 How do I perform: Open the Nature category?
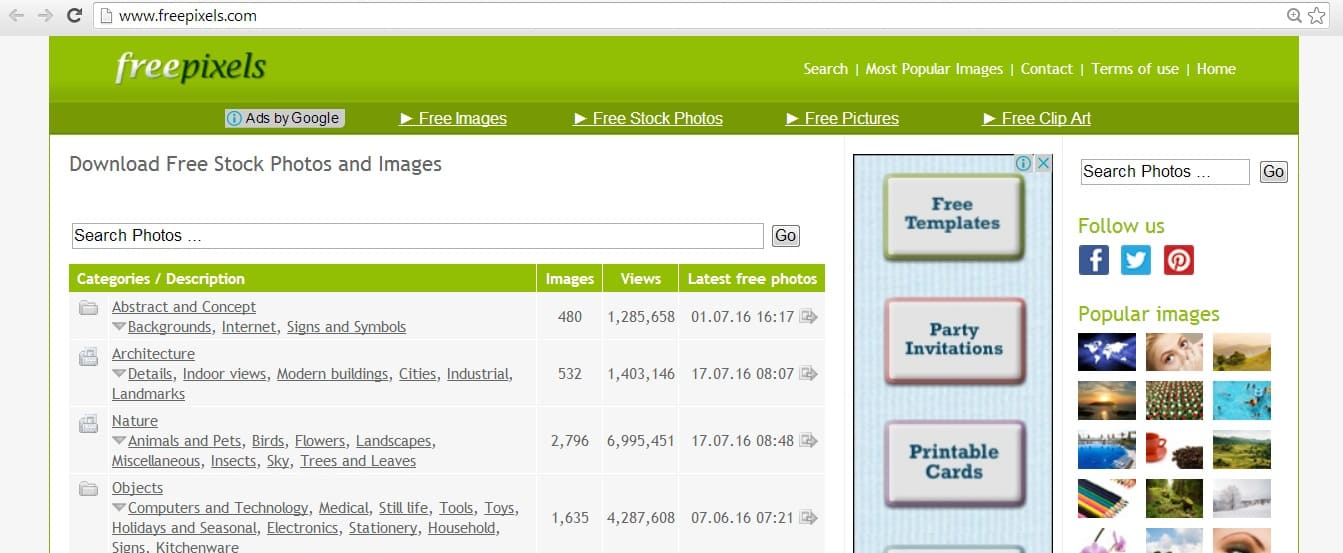(135, 421)
